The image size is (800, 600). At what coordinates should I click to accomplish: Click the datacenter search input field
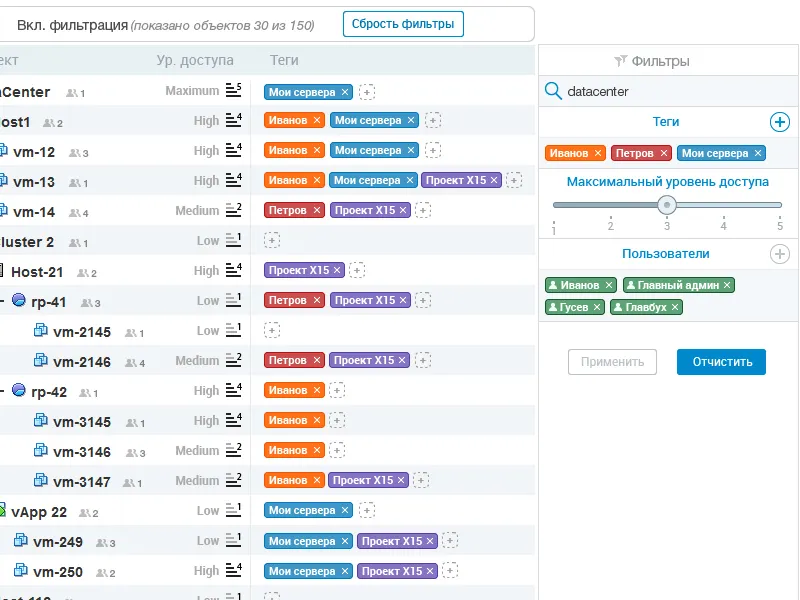[670, 91]
